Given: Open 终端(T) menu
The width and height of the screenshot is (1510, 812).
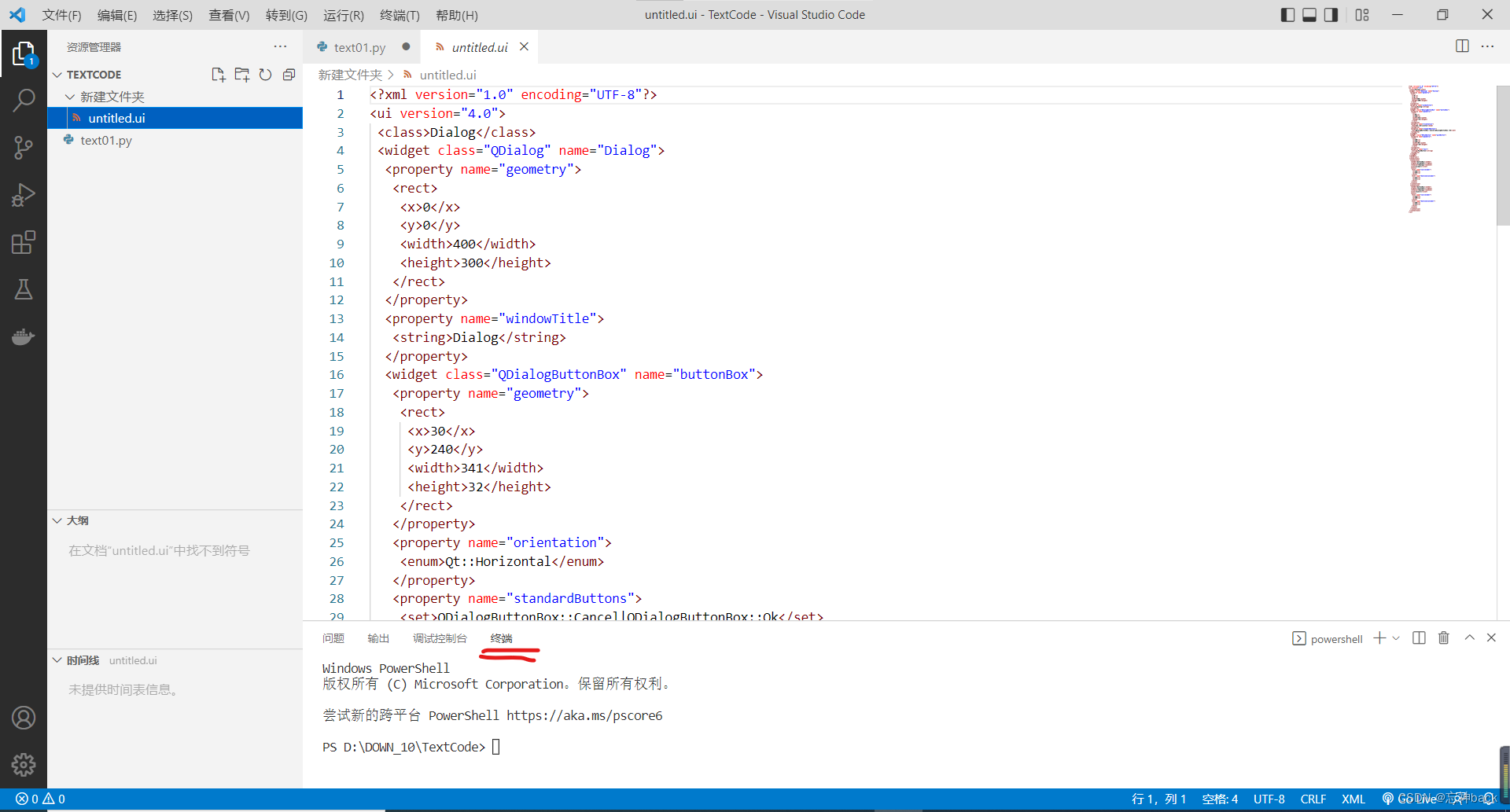Looking at the screenshot, I should tap(400, 15).
